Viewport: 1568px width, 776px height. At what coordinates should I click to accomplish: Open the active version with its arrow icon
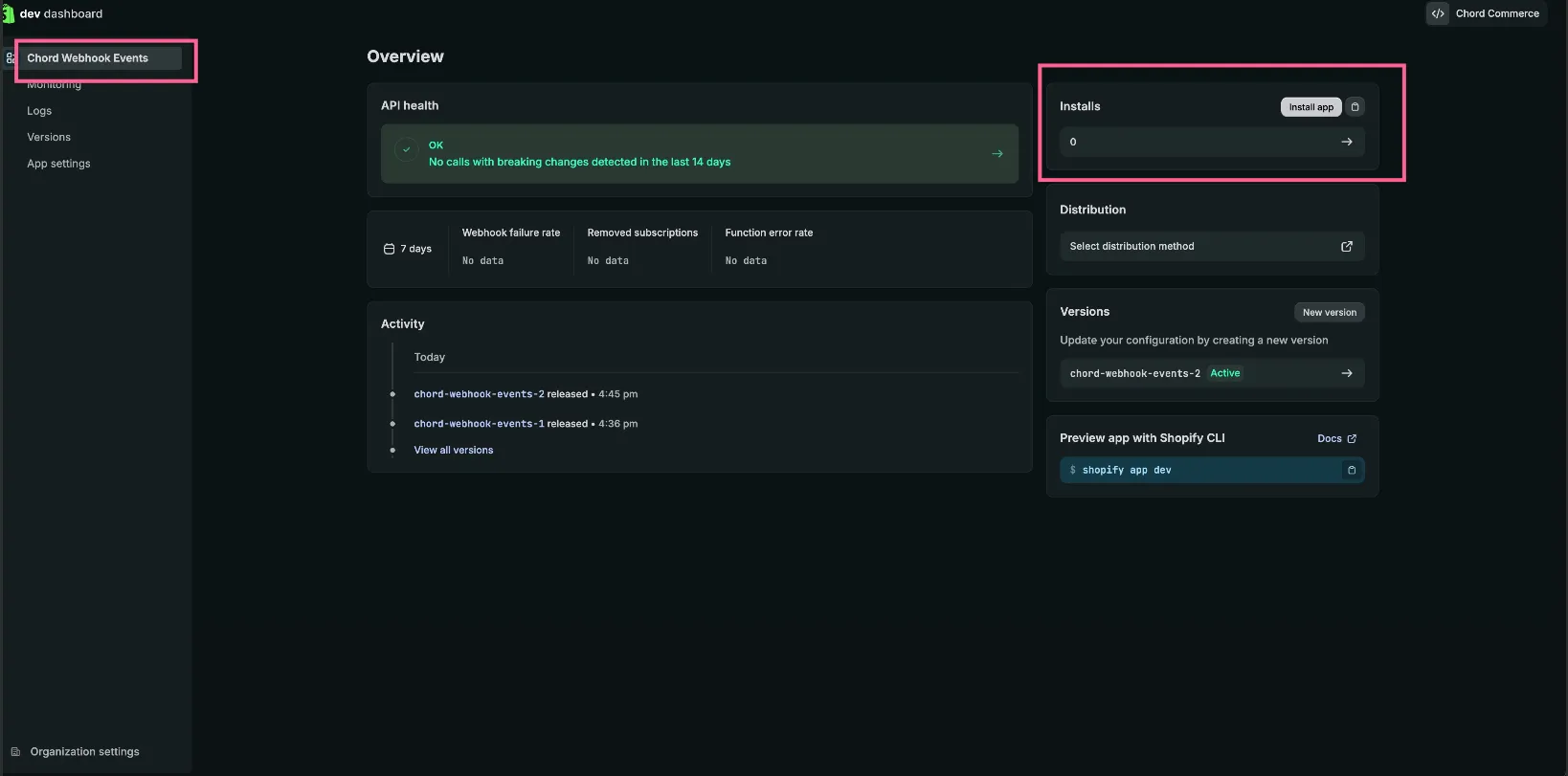pos(1347,373)
